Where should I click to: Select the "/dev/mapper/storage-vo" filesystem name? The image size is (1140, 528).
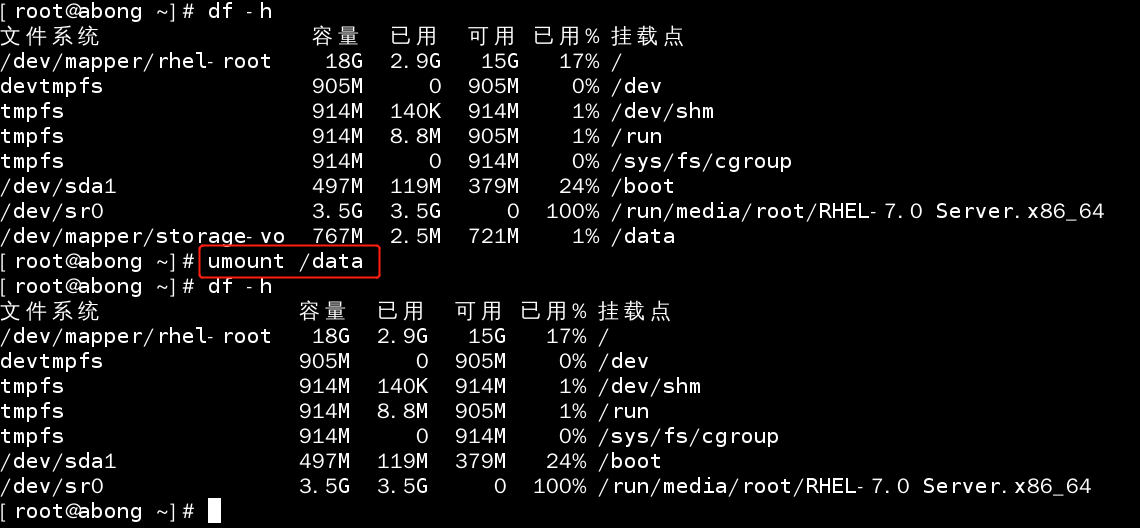click(x=142, y=236)
